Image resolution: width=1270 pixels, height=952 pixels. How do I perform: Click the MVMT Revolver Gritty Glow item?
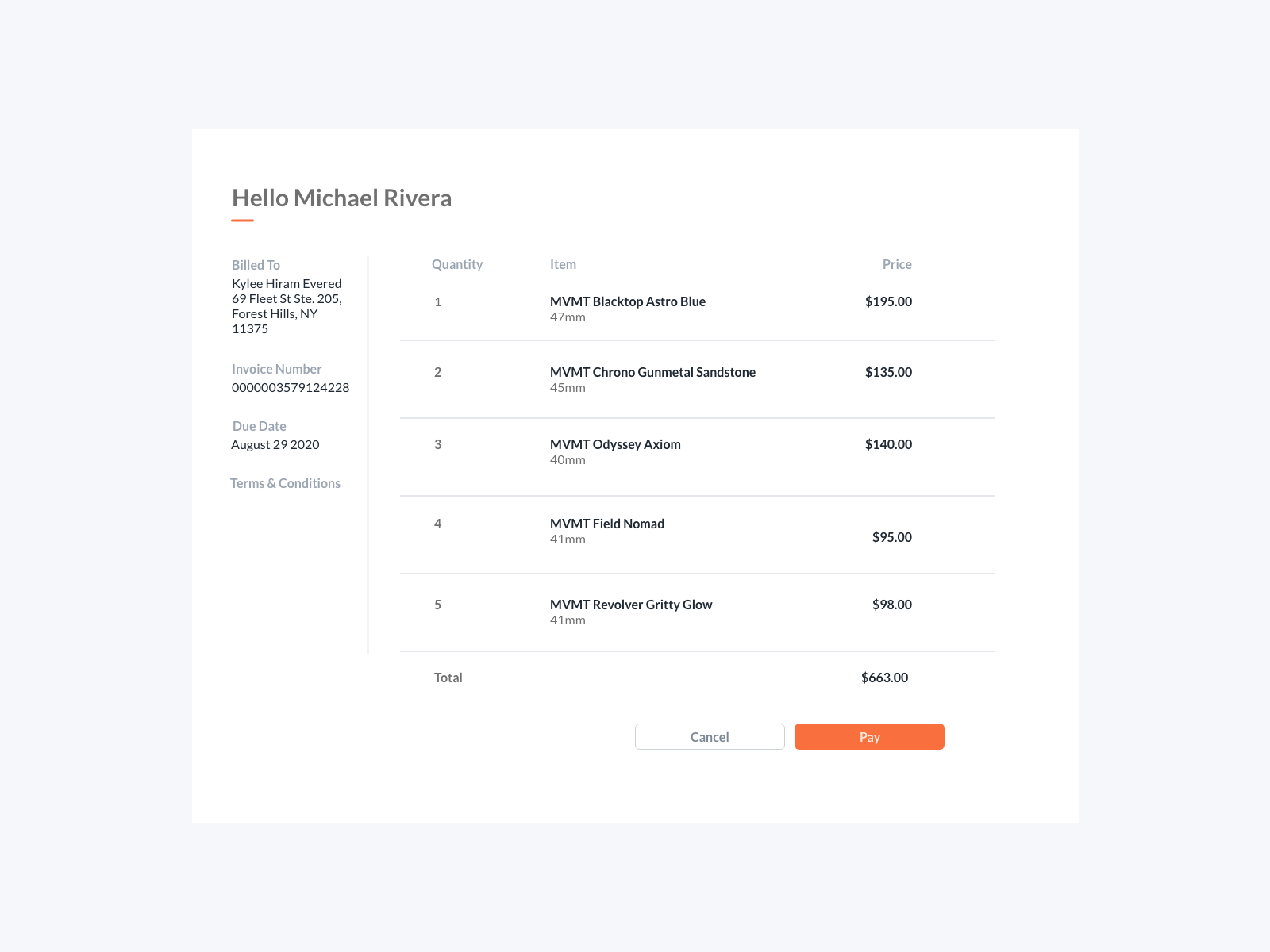(x=632, y=605)
